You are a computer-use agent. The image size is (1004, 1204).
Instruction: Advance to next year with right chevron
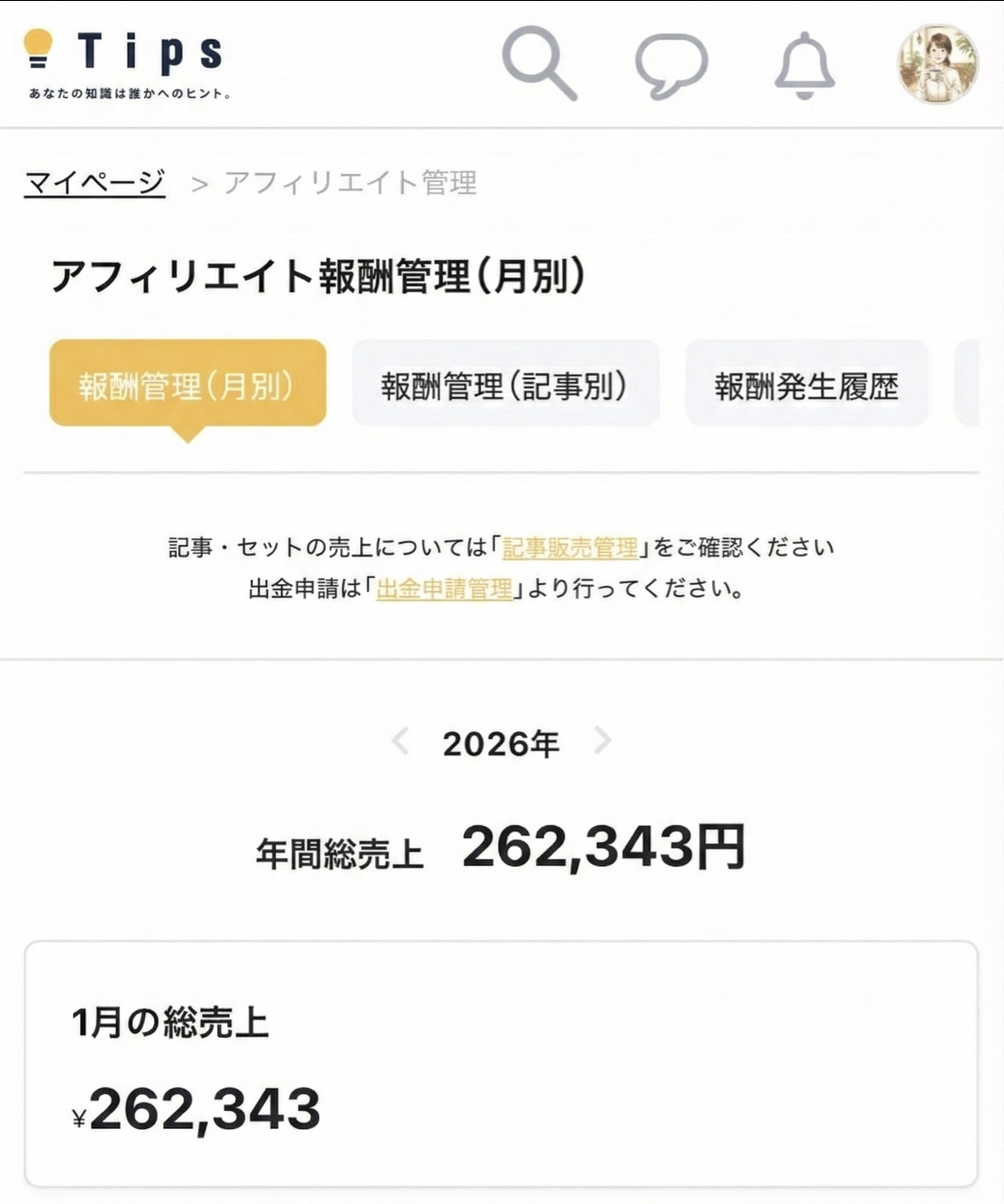pos(602,741)
